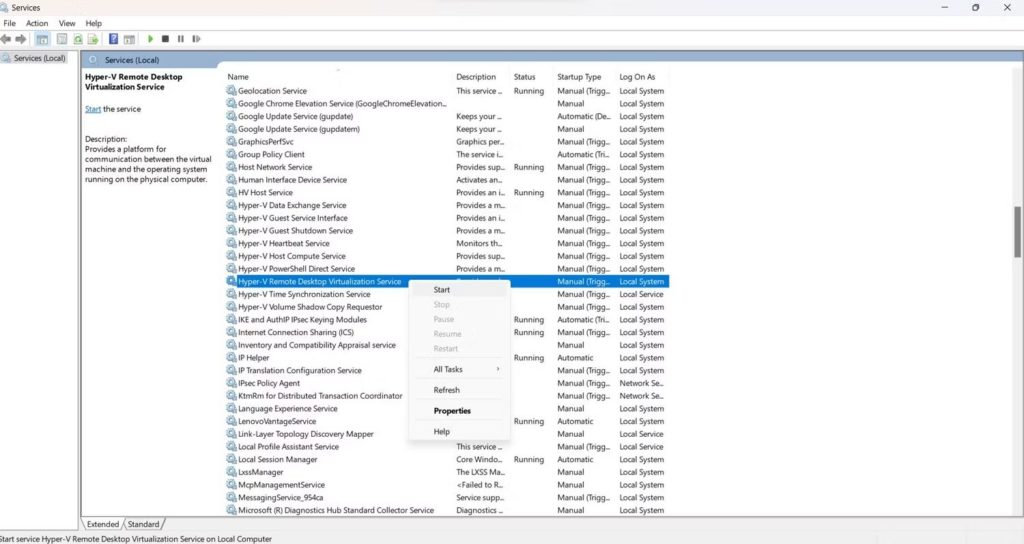Screen dimensions: 1024x544
Task: Open the Action menu in the menu bar
Action: point(37,23)
